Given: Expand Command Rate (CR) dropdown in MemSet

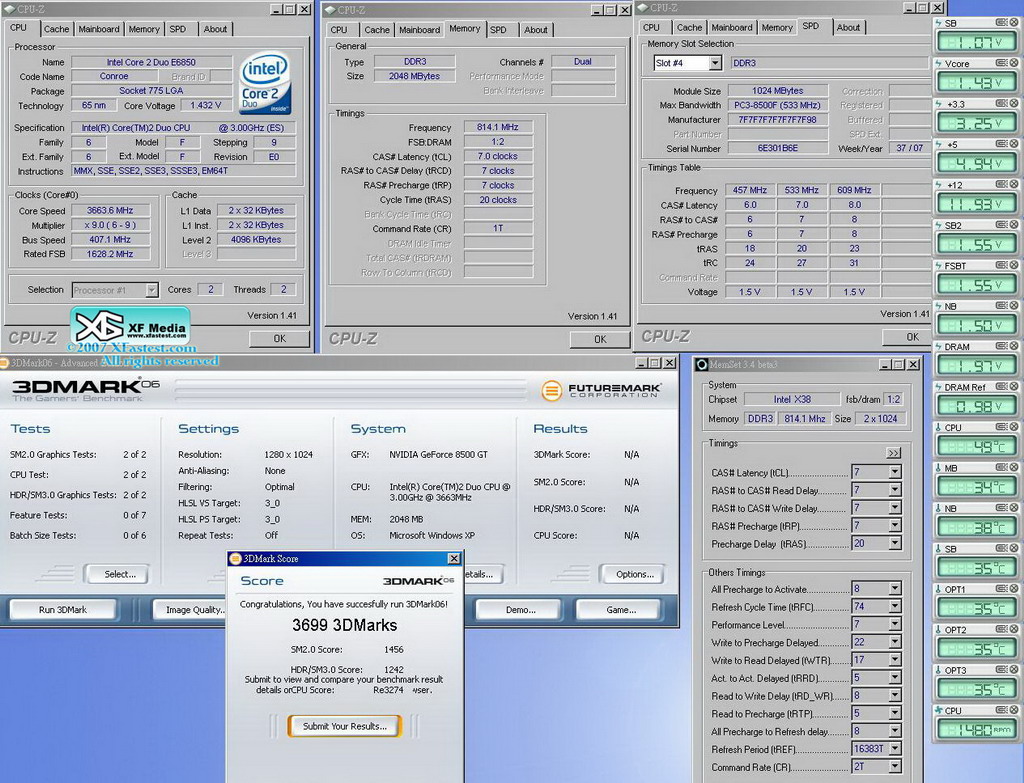Looking at the screenshot, I should [894, 768].
